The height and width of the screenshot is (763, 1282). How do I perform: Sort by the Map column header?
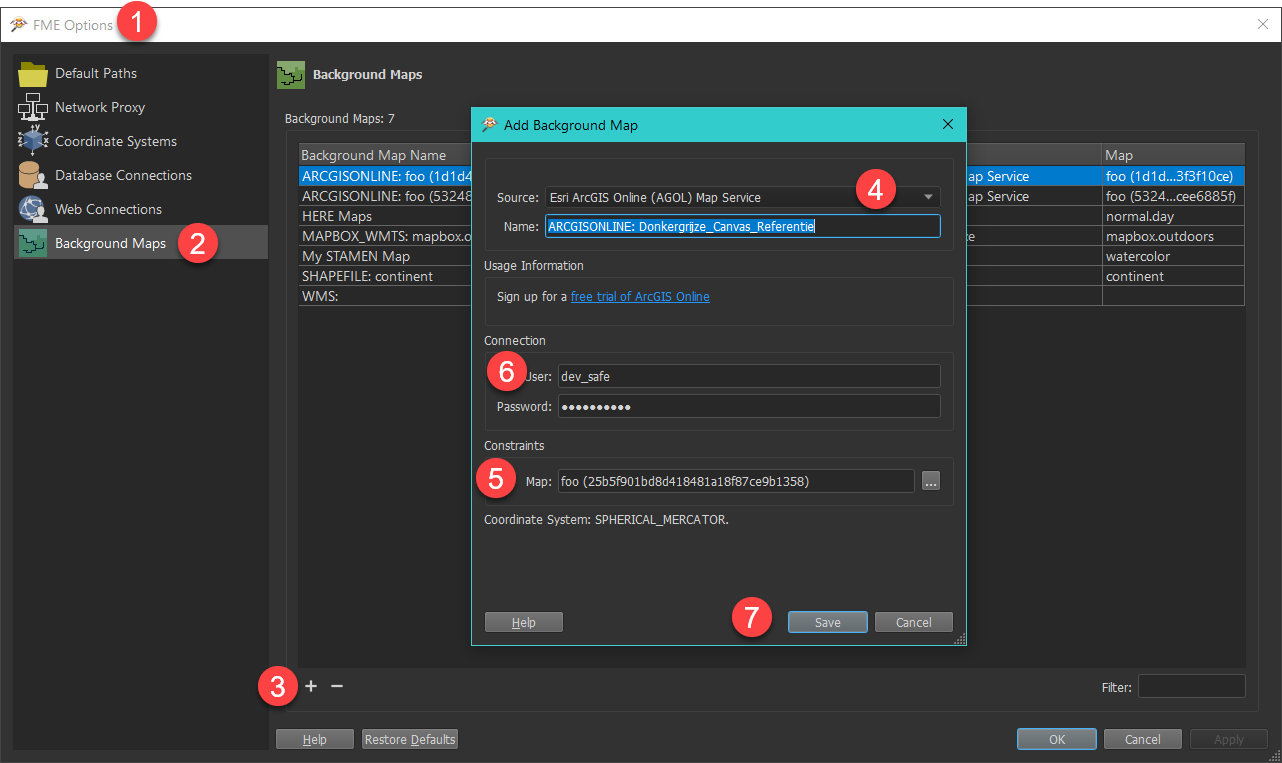tap(1173, 155)
